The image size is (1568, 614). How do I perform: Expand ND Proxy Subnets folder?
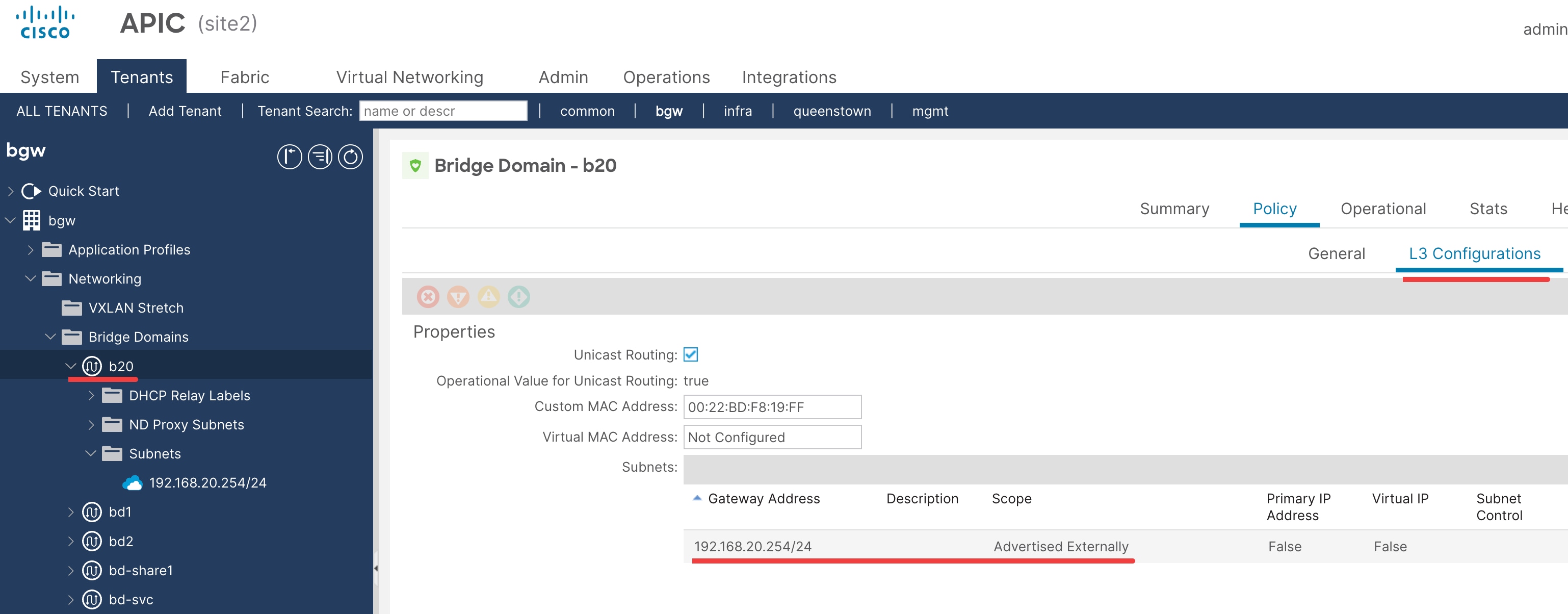pyautogui.click(x=91, y=425)
